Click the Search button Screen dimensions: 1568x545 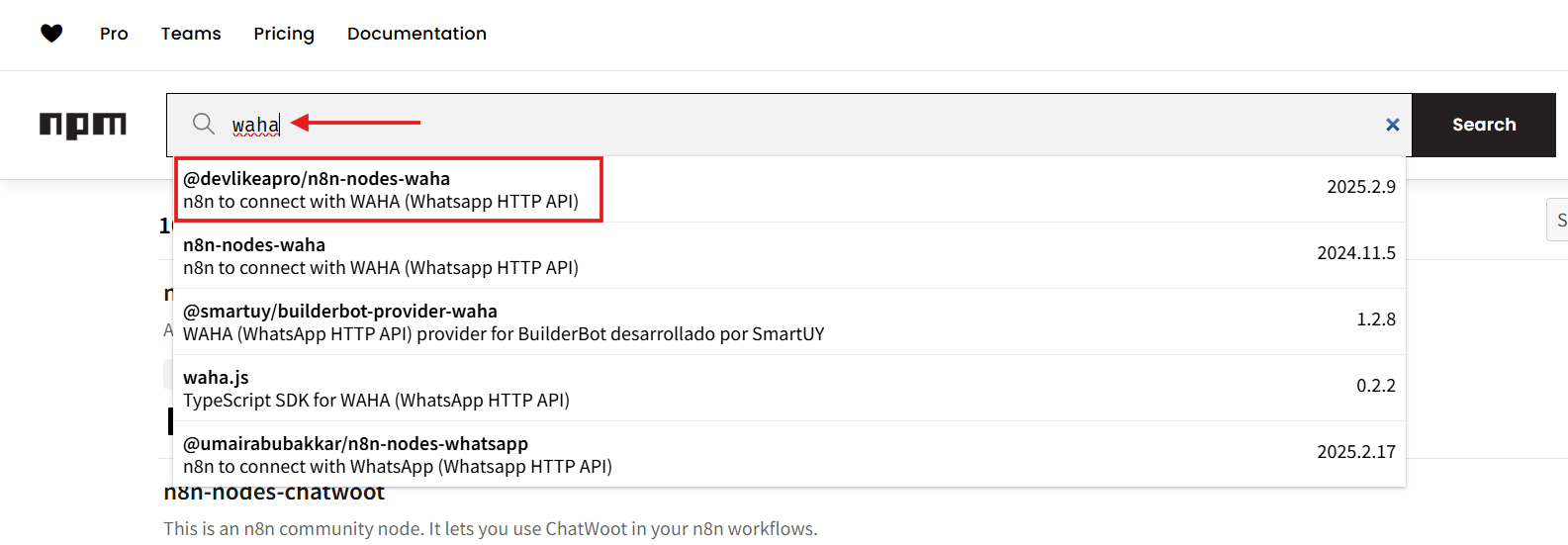click(x=1484, y=125)
